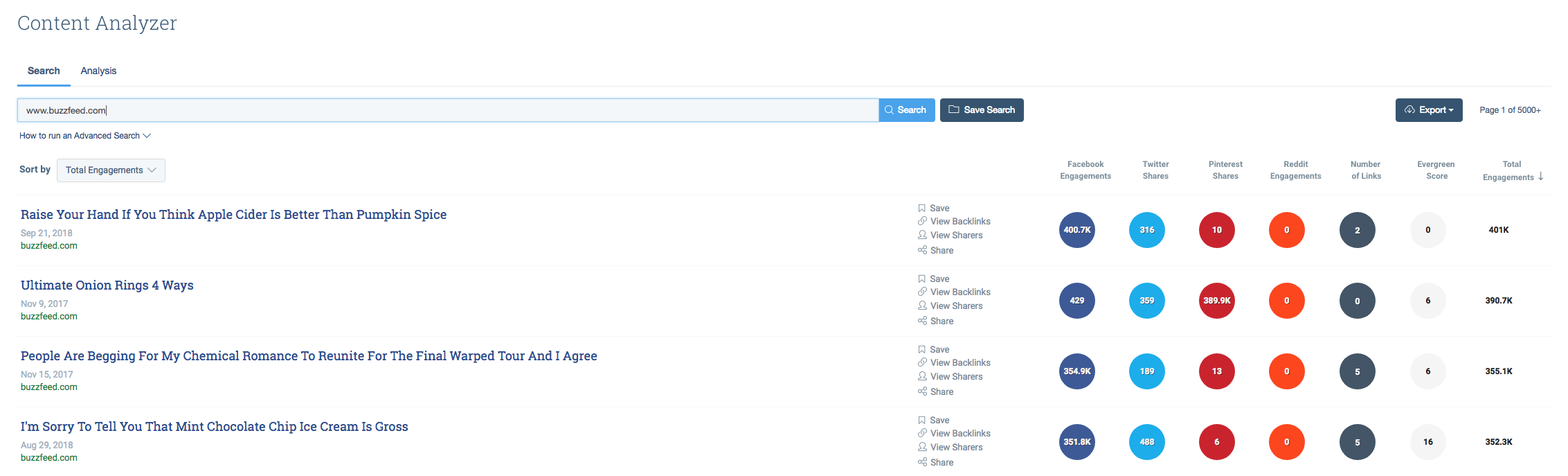Click View Backlinks icon for Ultimate Onion Rings
The width and height of the screenshot is (1568, 476).
click(x=922, y=292)
